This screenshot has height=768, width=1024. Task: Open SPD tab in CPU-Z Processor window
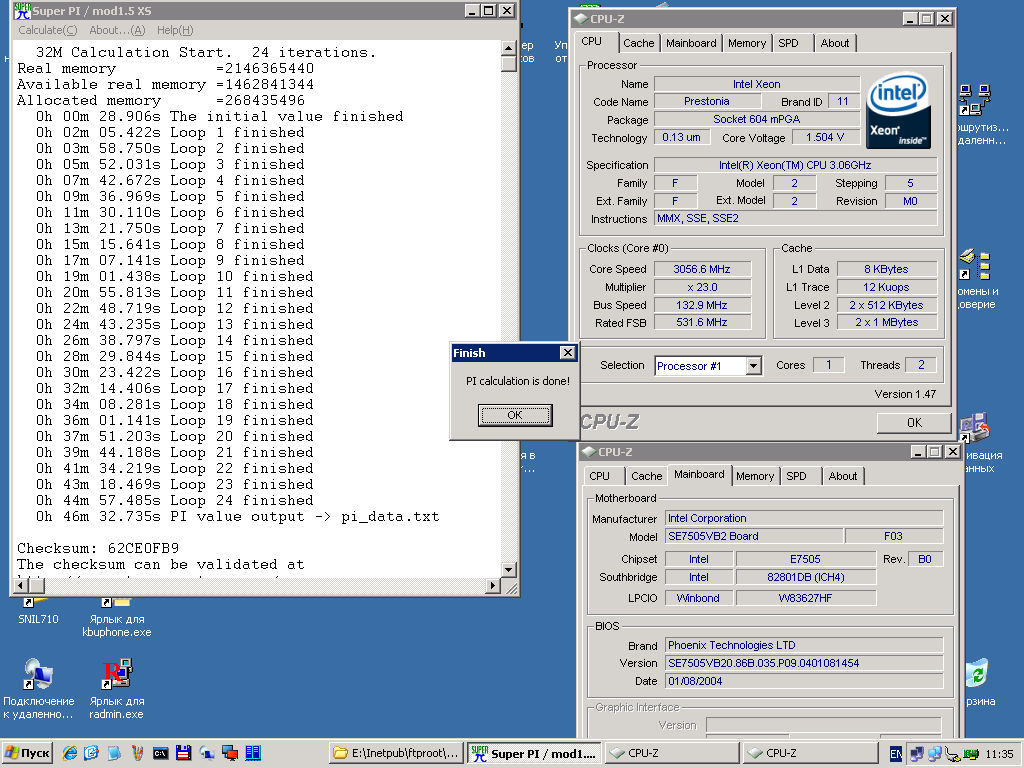click(789, 43)
